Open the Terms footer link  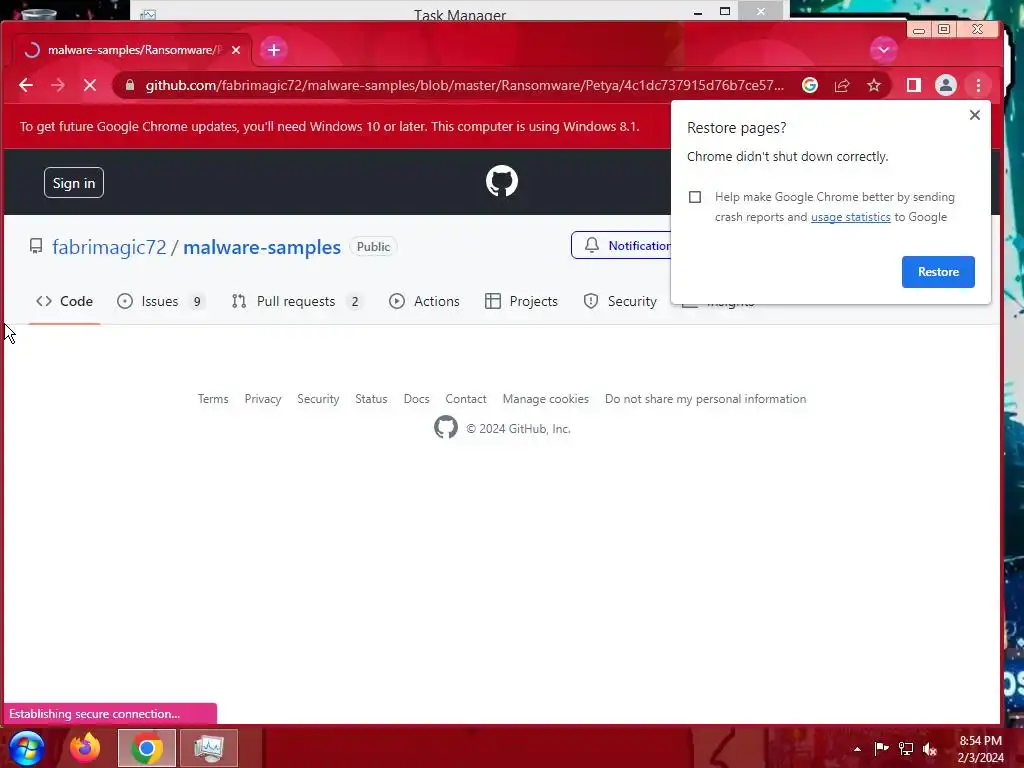213,398
